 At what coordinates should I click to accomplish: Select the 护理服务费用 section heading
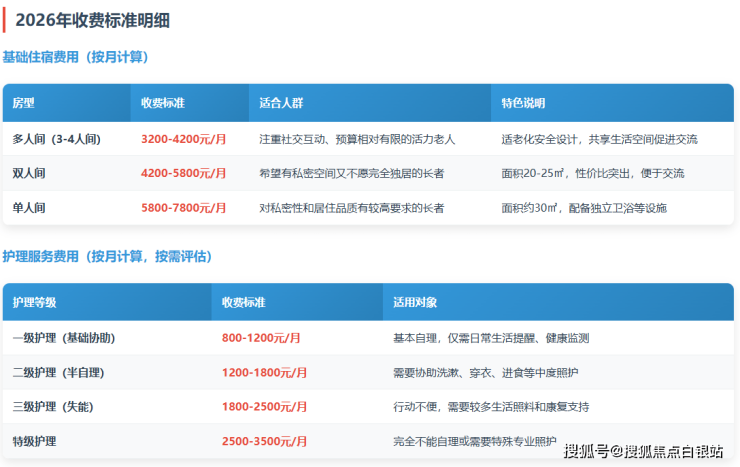click(107, 257)
